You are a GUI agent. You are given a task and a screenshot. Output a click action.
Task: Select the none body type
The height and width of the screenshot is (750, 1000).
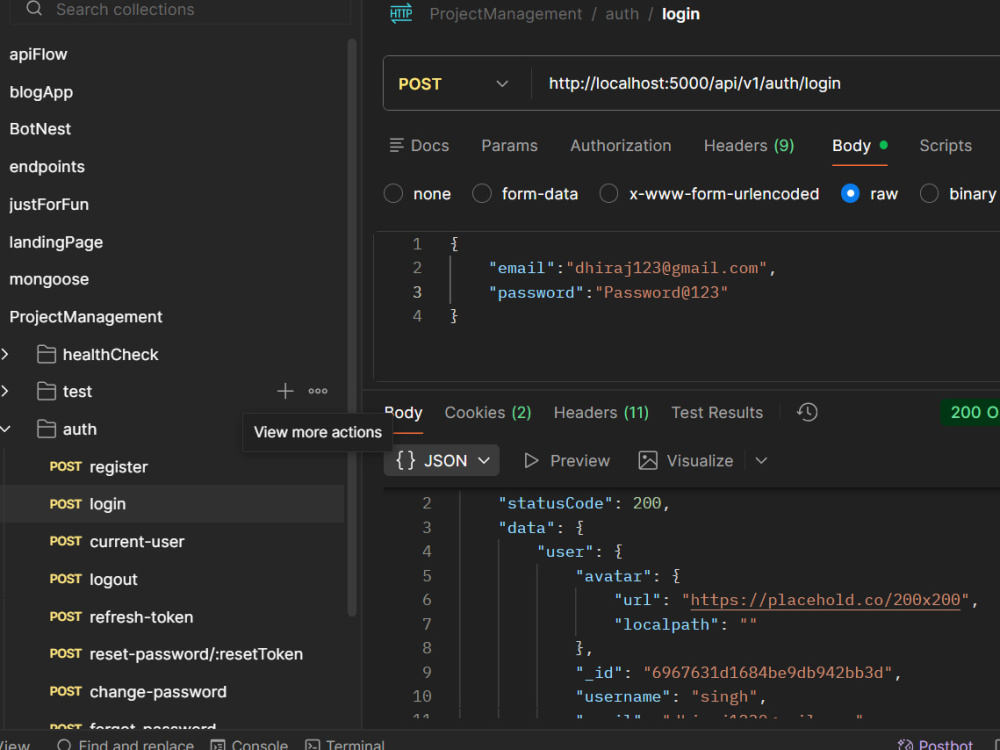[393, 193]
